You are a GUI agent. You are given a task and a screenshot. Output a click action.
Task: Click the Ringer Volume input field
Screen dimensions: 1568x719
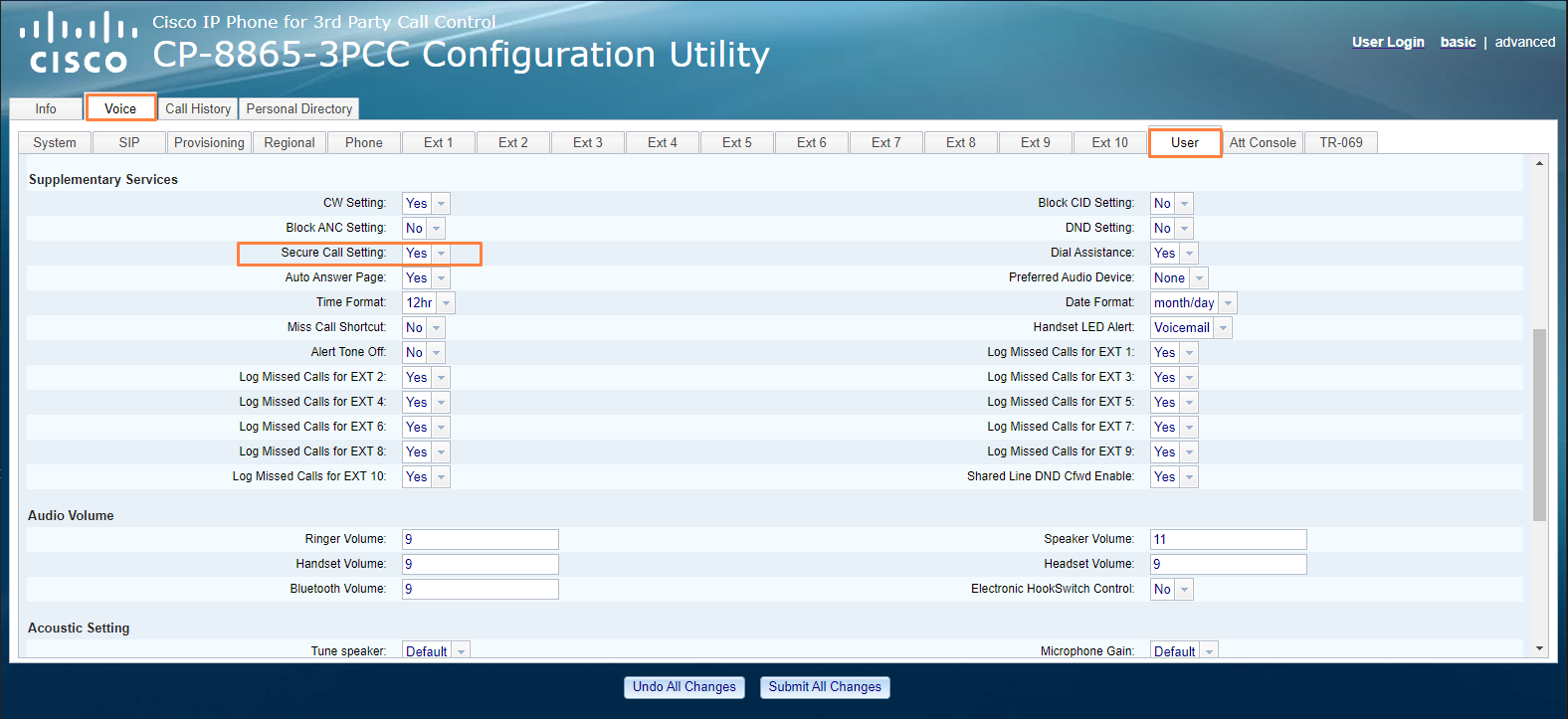click(x=481, y=539)
